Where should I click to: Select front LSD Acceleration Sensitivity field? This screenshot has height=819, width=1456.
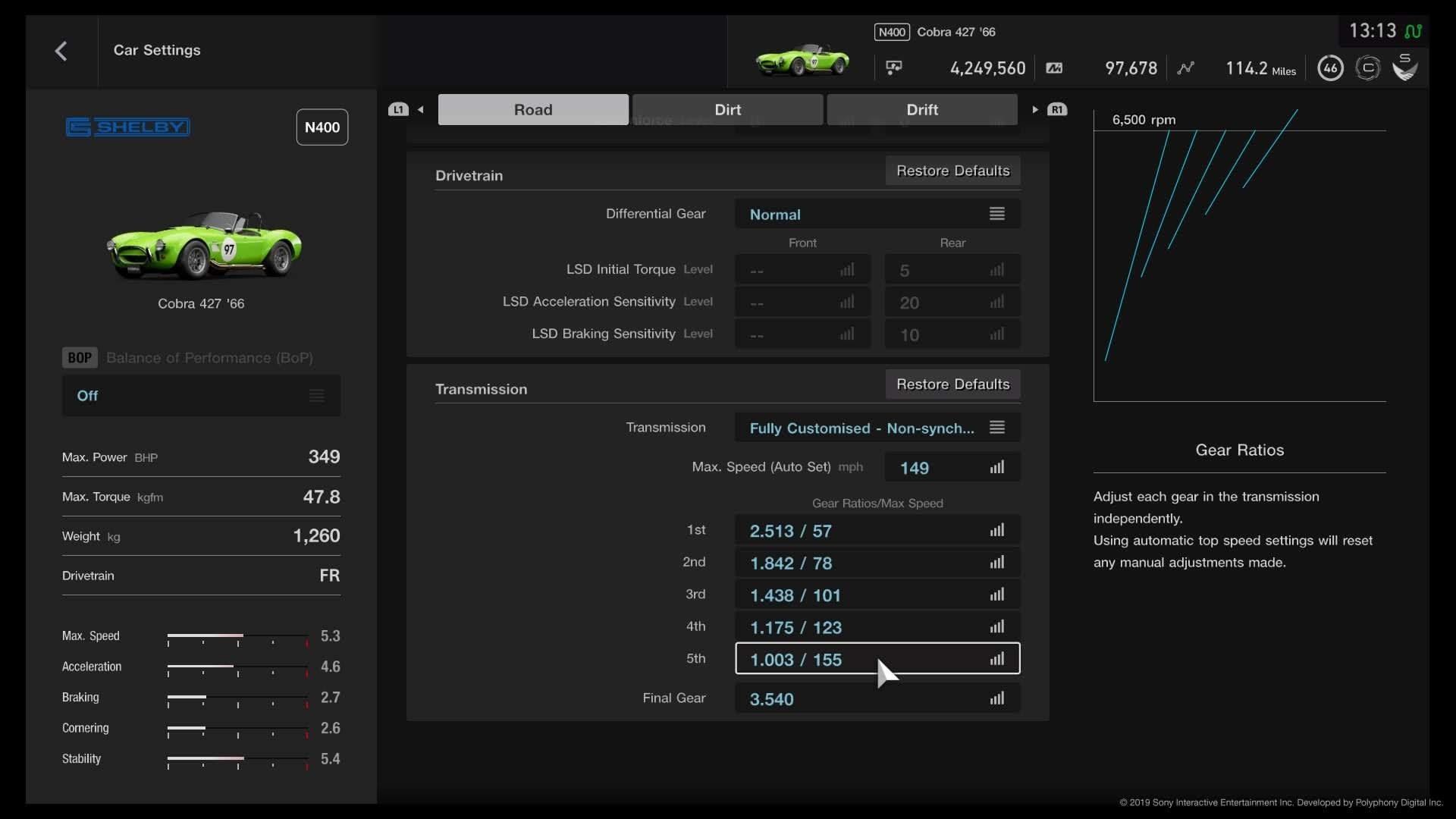pyautogui.click(x=802, y=302)
